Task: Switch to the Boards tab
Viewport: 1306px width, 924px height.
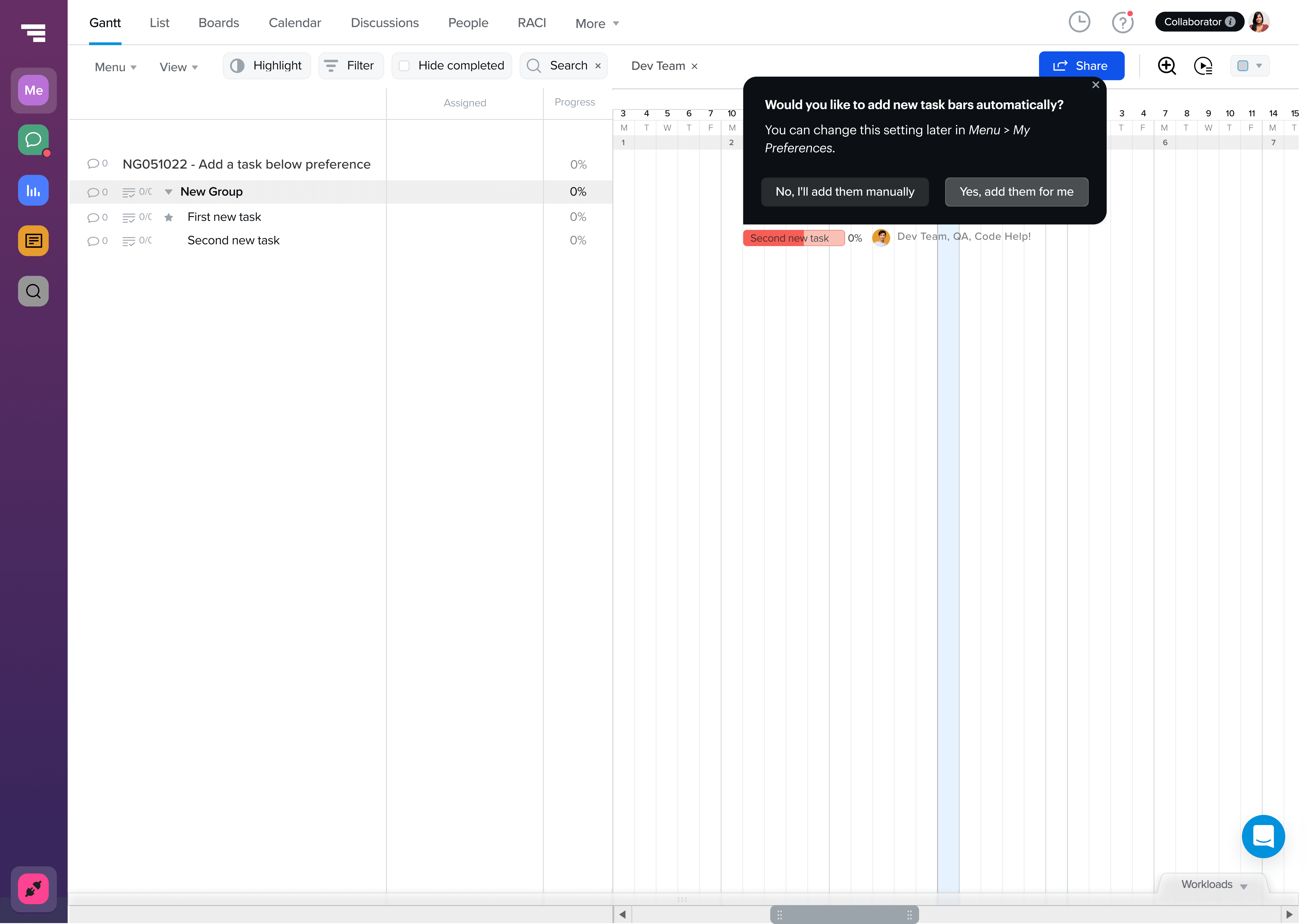Action: click(x=219, y=23)
